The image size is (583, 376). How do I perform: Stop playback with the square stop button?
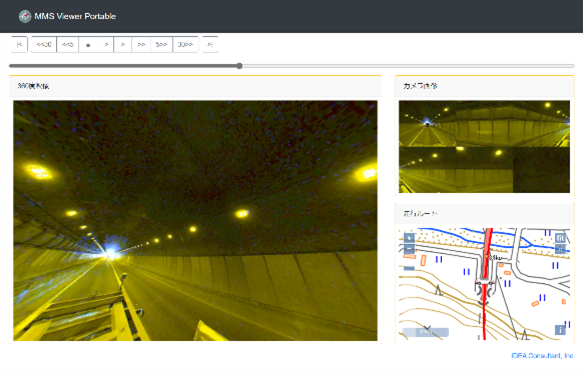(88, 45)
